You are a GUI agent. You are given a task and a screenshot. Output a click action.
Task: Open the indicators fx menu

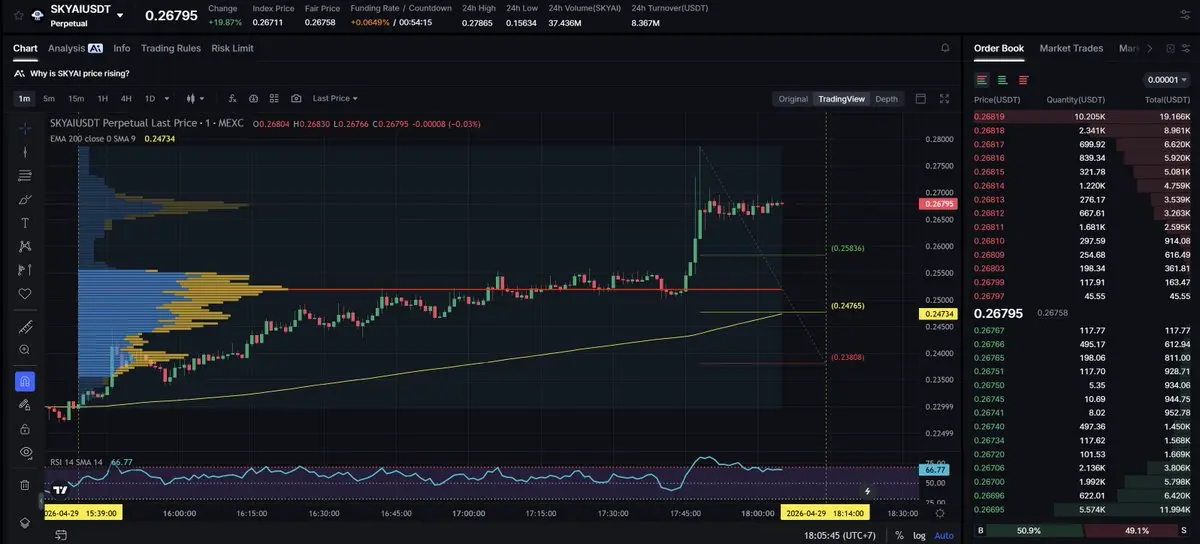click(232, 99)
